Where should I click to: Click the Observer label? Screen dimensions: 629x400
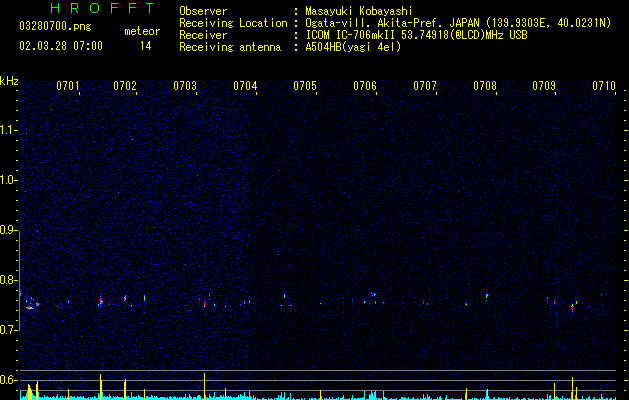click(203, 11)
